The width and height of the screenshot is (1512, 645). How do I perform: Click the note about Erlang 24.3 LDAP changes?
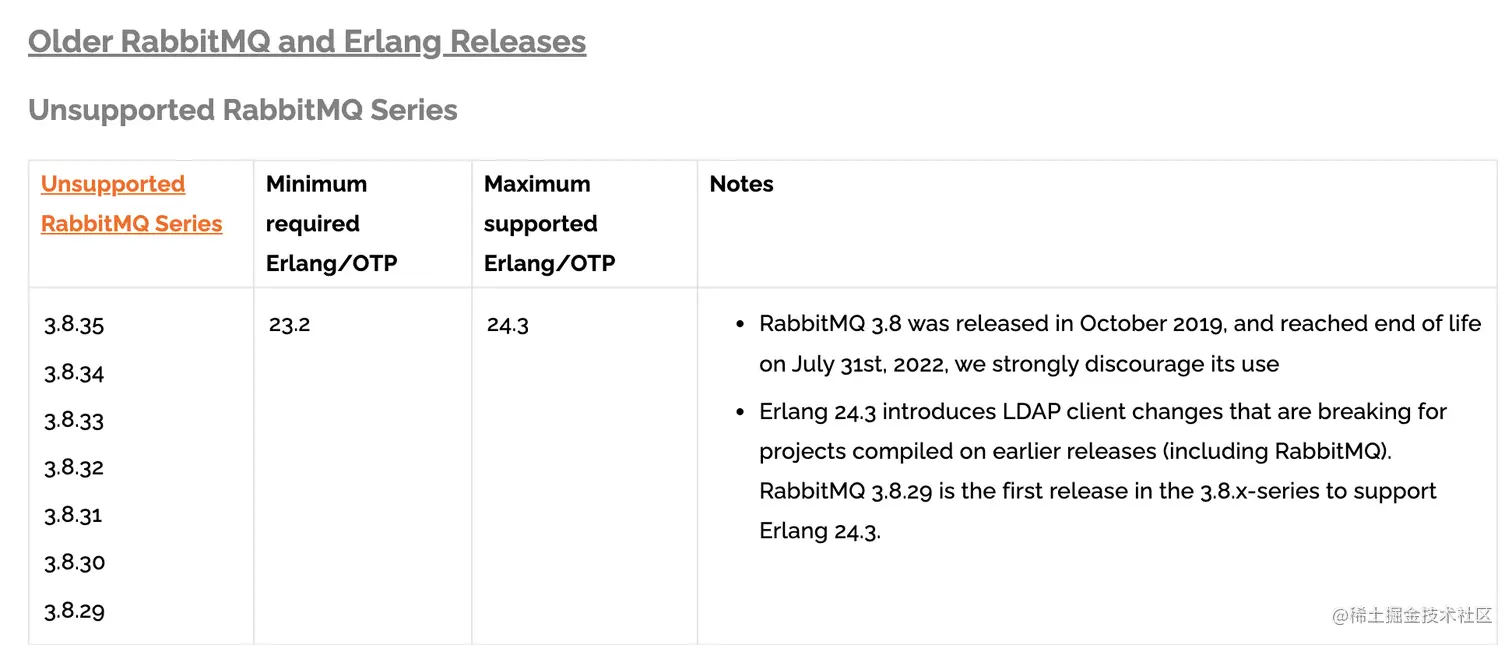tap(1102, 471)
